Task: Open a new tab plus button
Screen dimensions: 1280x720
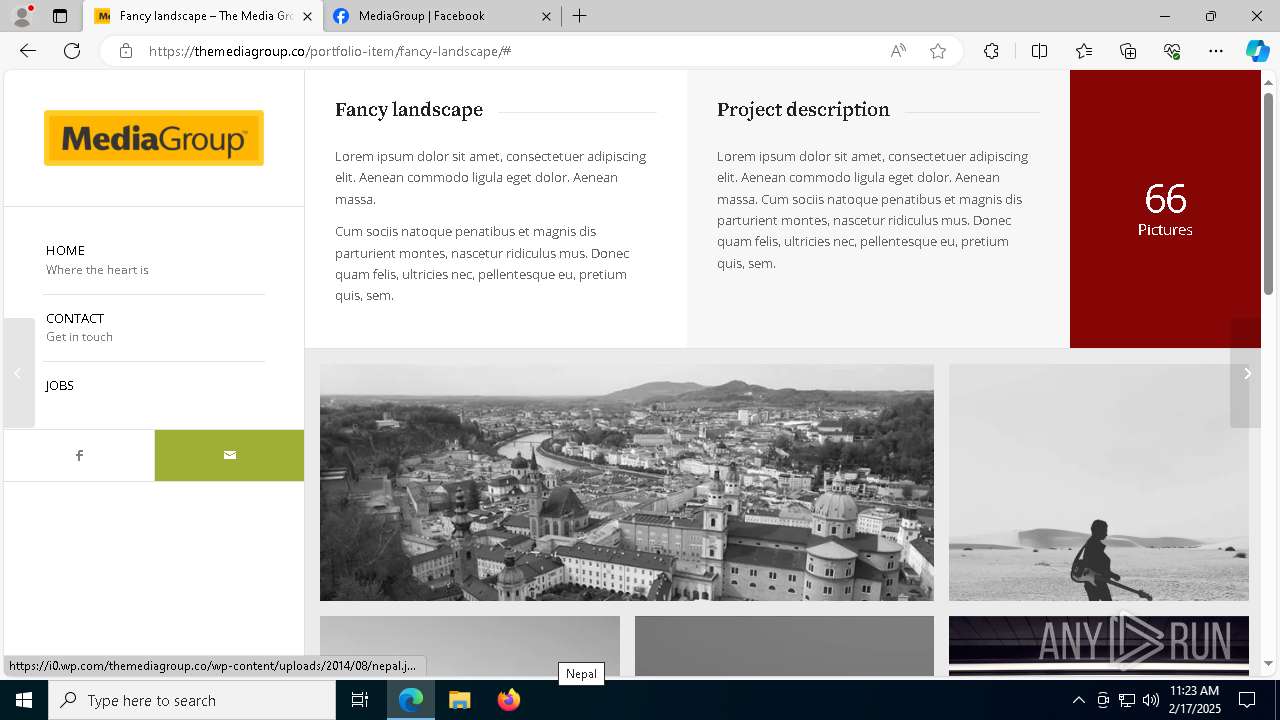Action: [x=580, y=16]
